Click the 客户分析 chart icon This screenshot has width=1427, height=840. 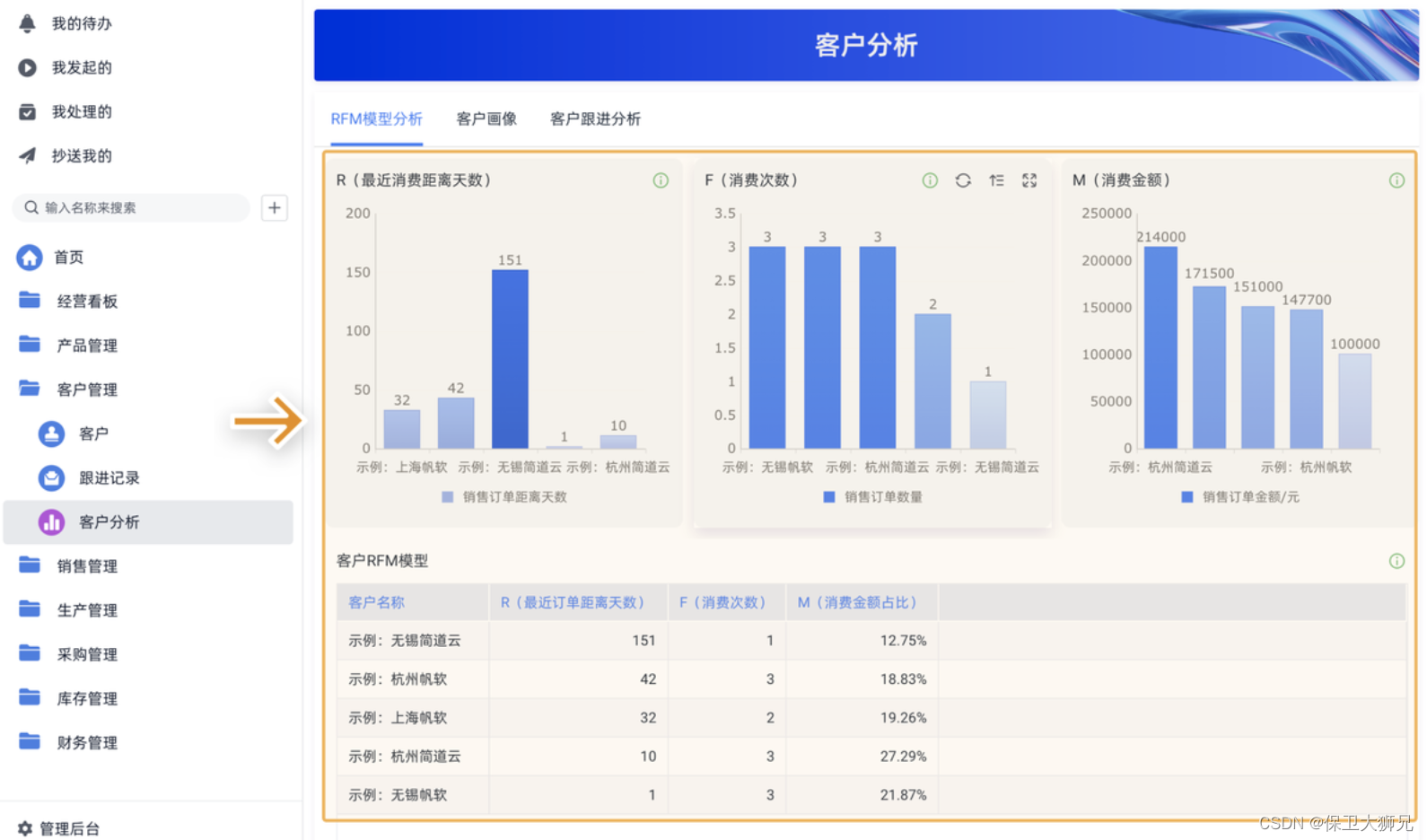51,521
